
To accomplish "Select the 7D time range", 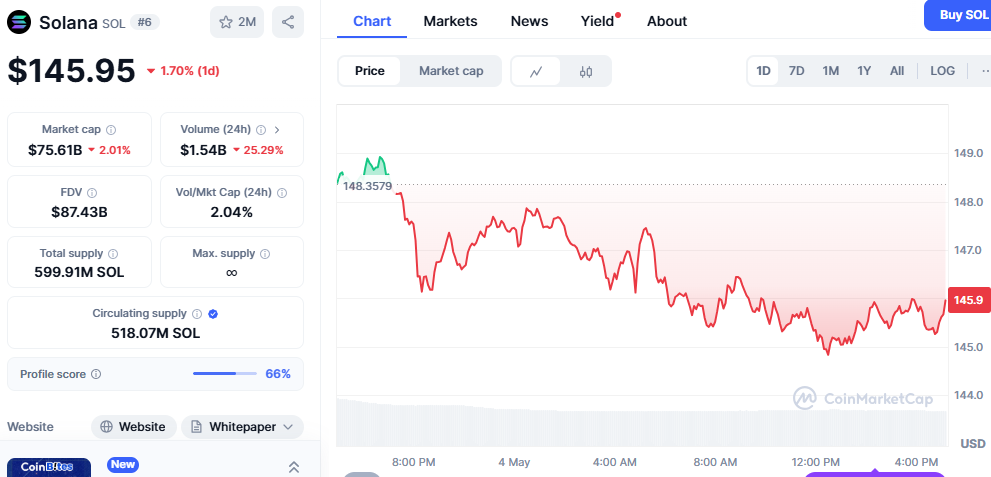I will coord(797,71).
